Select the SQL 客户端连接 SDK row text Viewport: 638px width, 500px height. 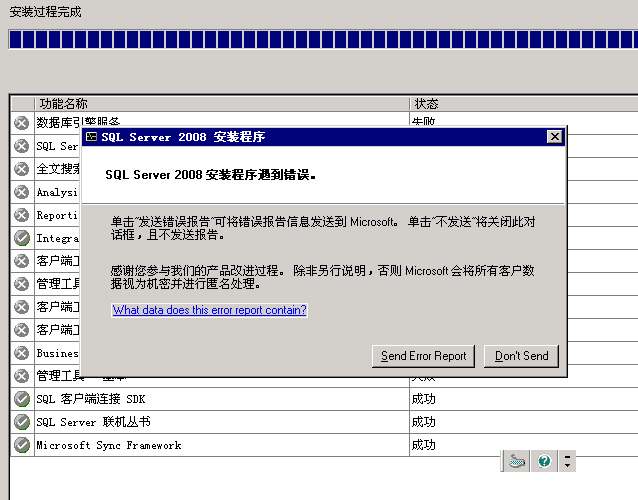point(91,399)
